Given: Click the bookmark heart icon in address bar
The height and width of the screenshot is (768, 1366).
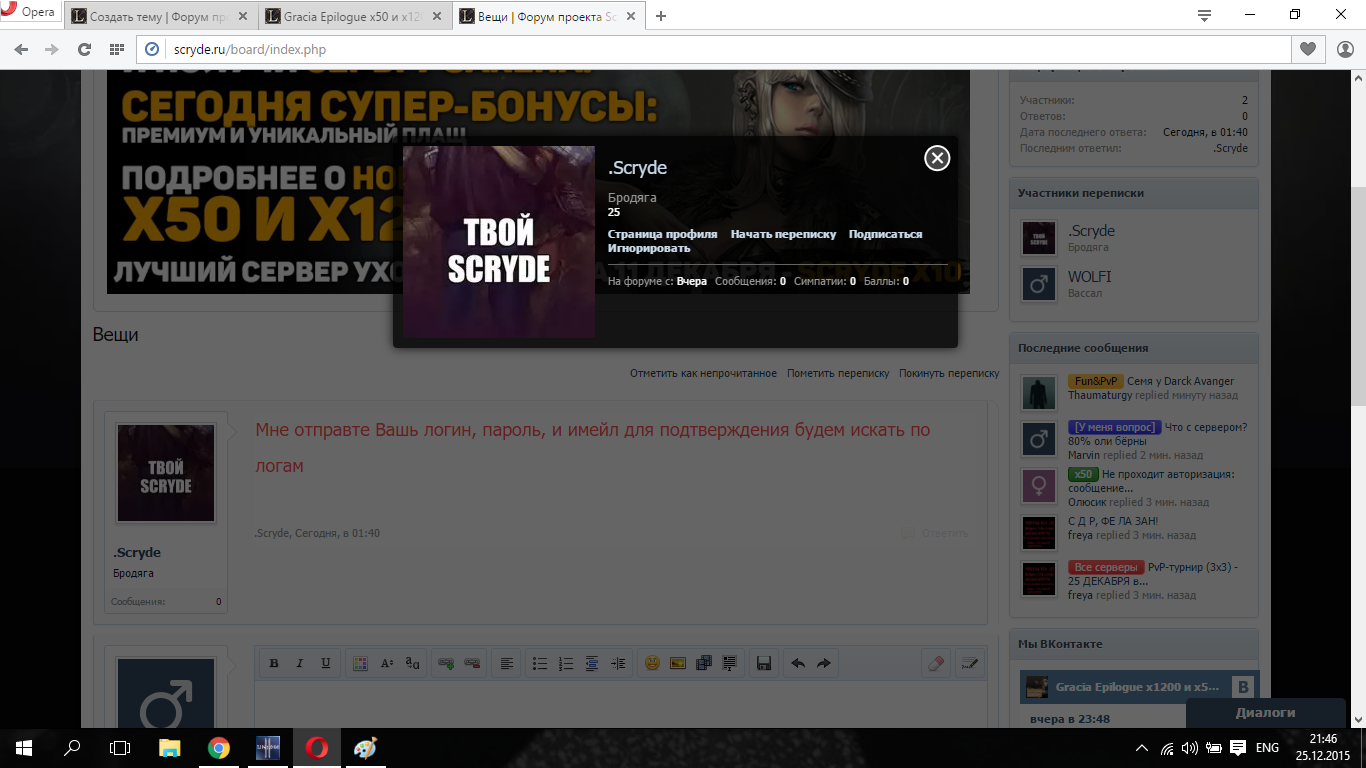Looking at the screenshot, I should point(1307,49).
